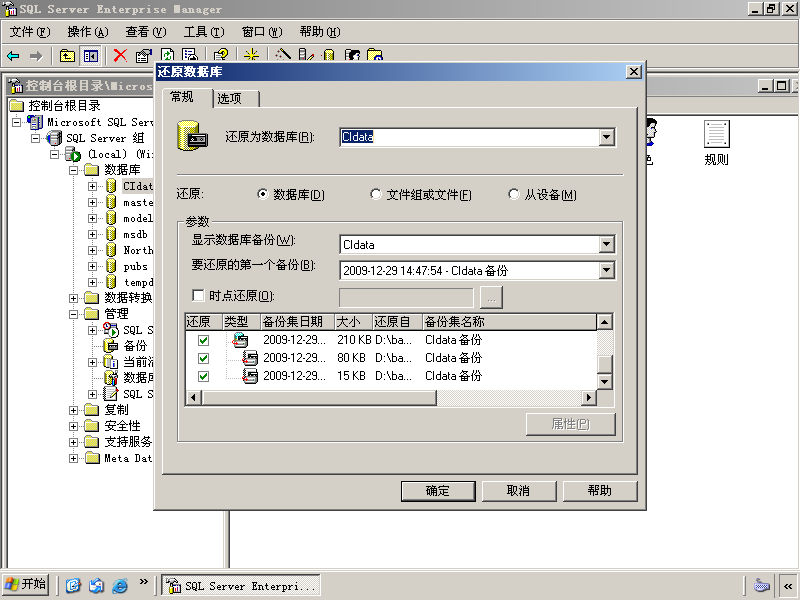Click the New database cylinder icon

tap(329, 55)
